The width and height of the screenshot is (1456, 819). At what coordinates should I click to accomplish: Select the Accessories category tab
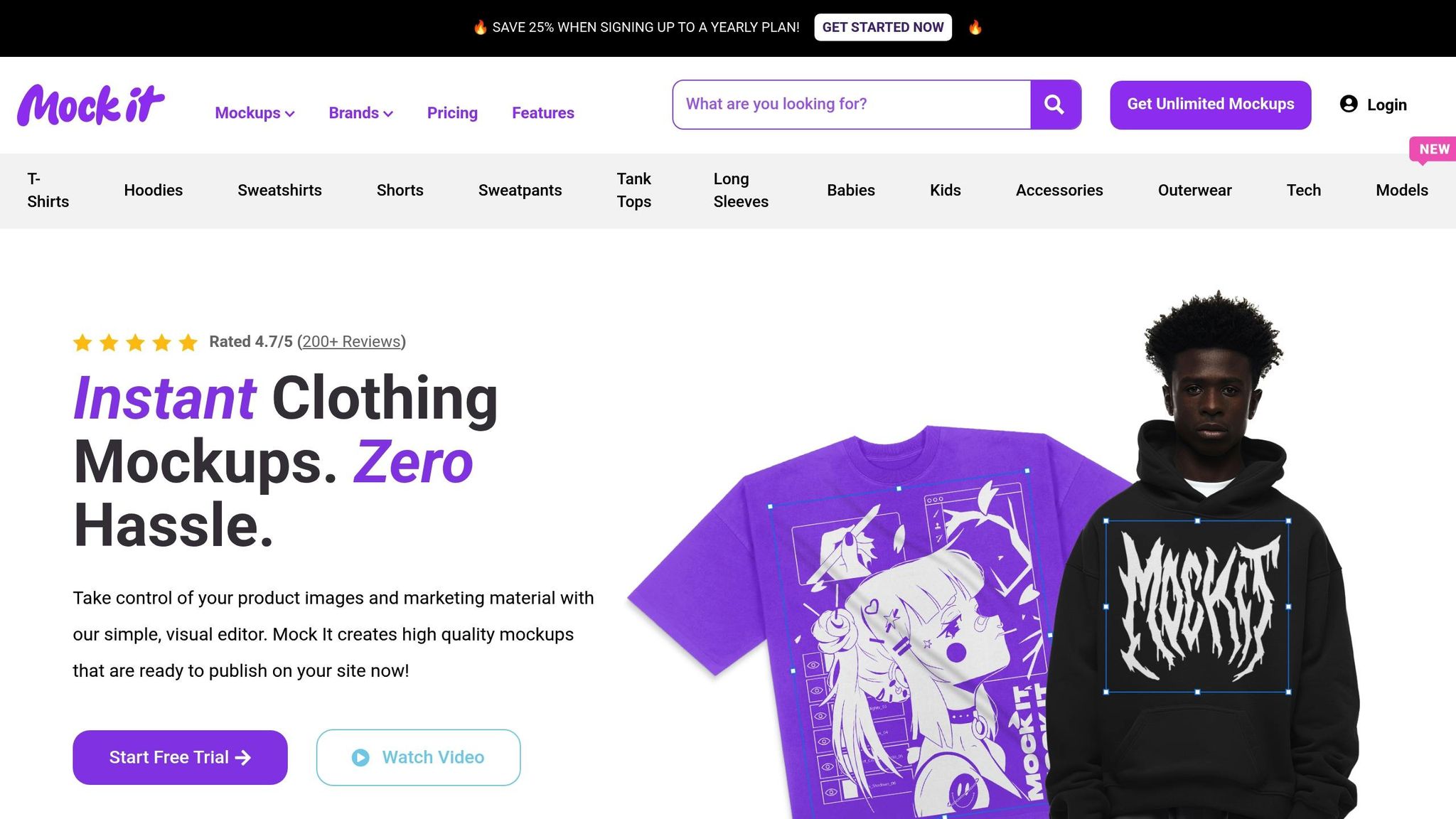[1059, 191]
